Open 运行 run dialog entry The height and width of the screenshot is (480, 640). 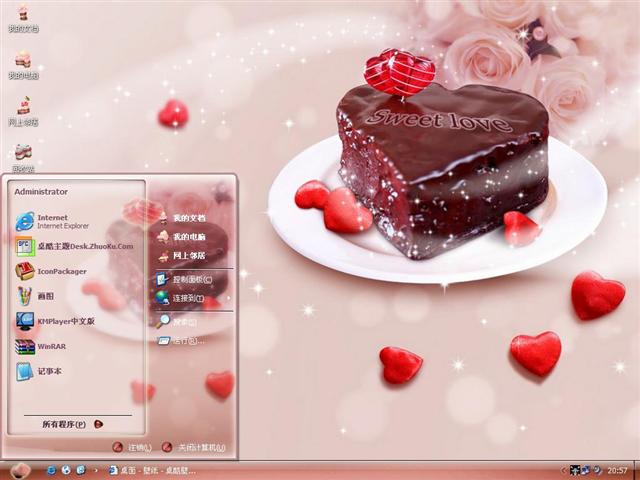click(180, 340)
